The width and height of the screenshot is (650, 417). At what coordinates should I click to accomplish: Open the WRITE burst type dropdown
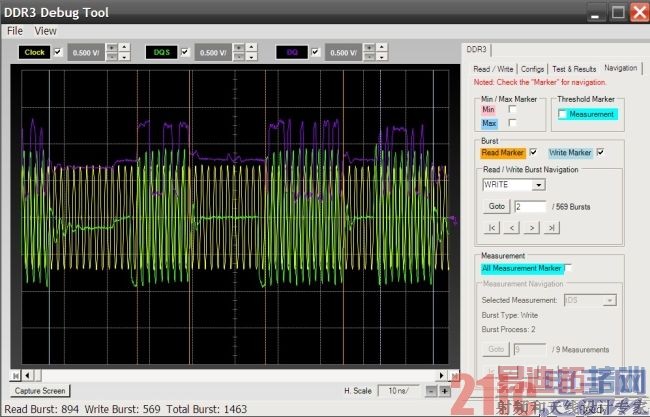click(x=537, y=185)
